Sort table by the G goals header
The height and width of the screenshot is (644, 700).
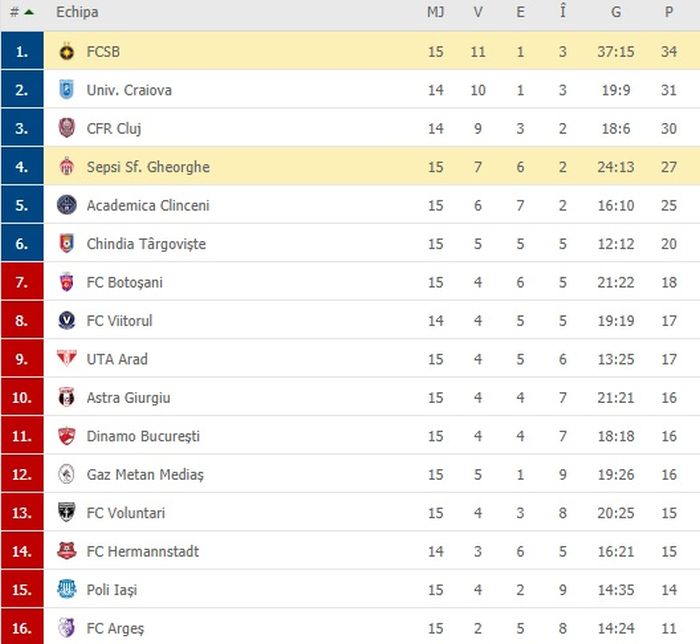616,12
